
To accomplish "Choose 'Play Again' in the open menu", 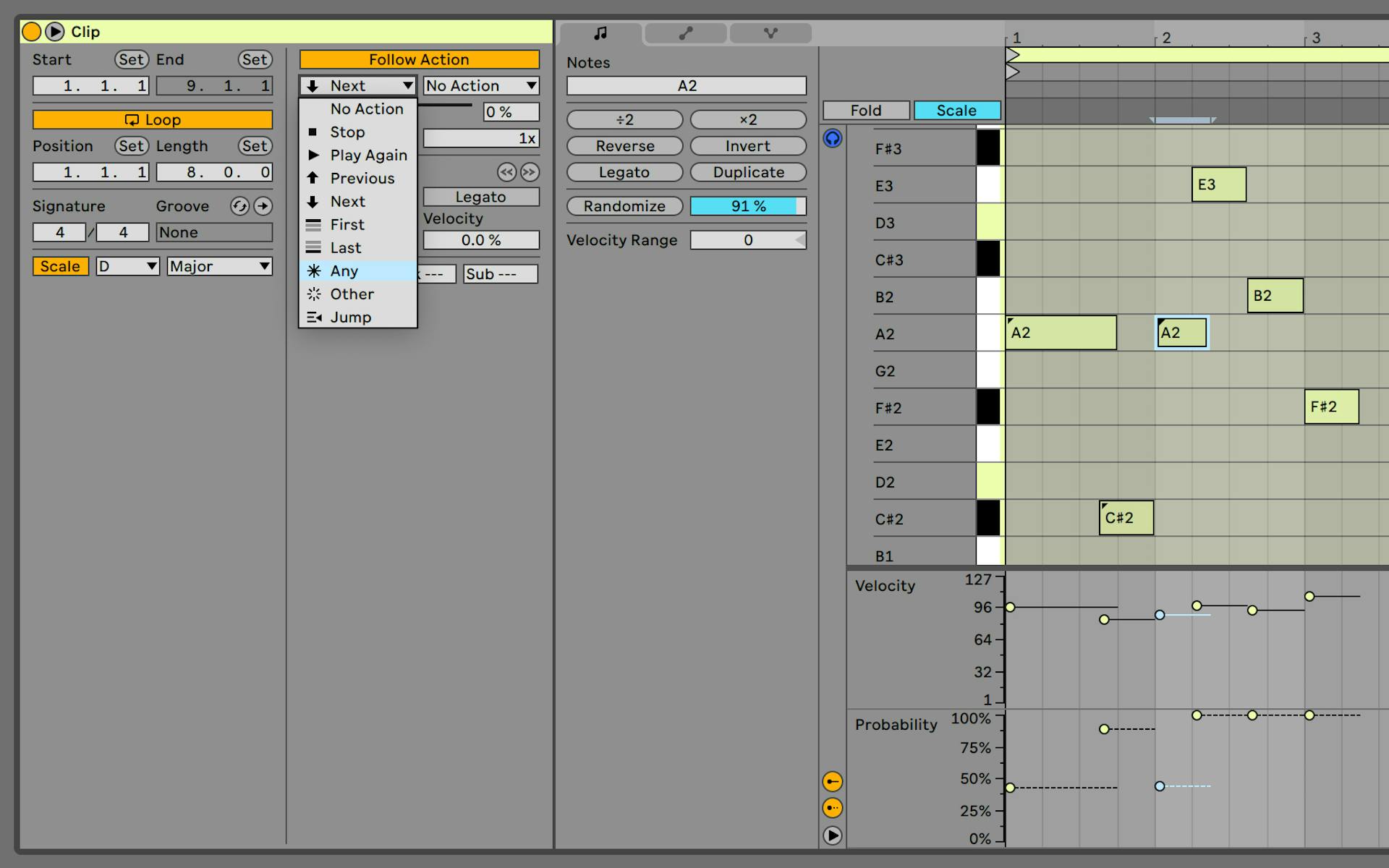I will click(368, 155).
